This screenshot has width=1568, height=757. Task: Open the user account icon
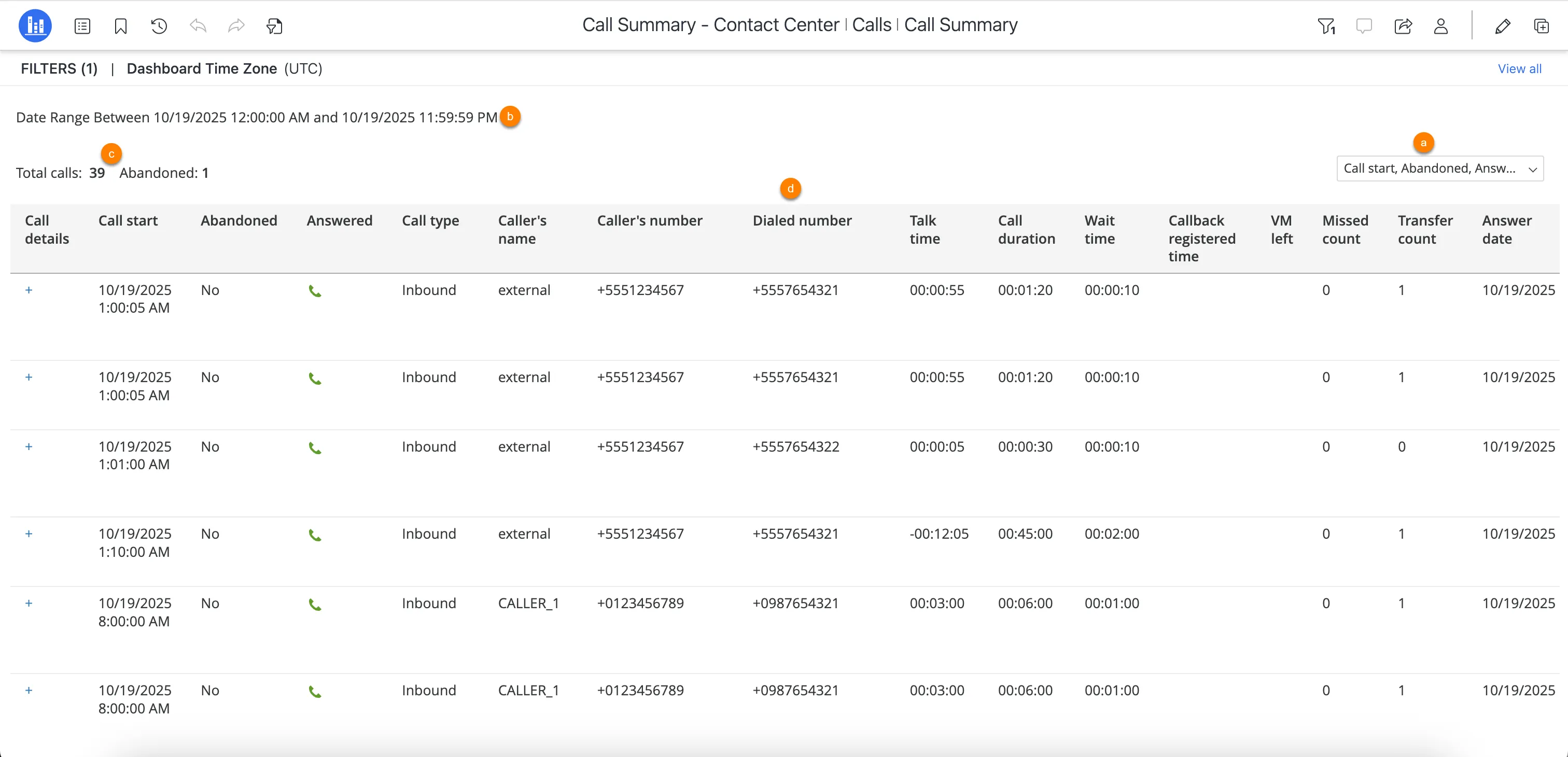tap(1441, 26)
